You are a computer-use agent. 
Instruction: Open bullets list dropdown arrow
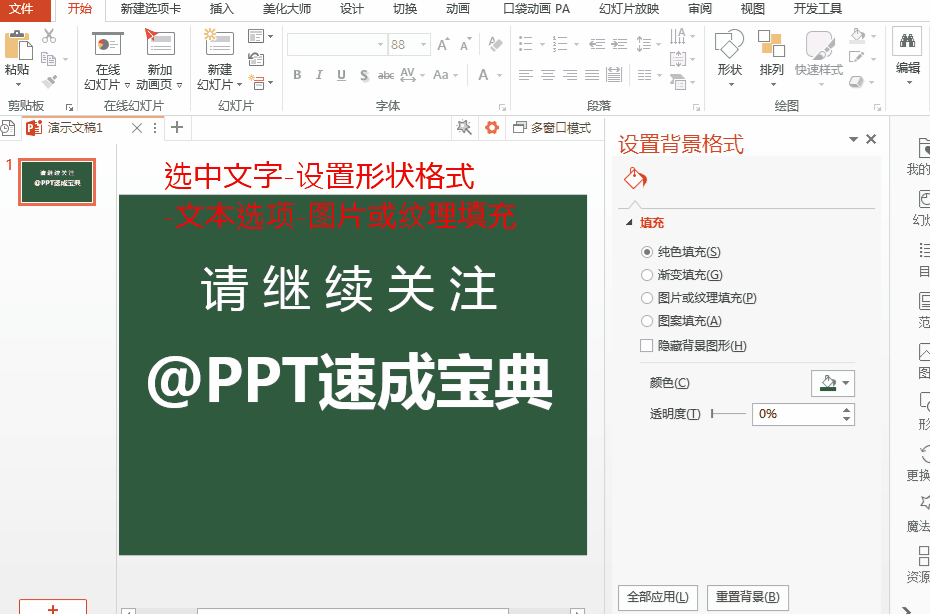pos(542,44)
